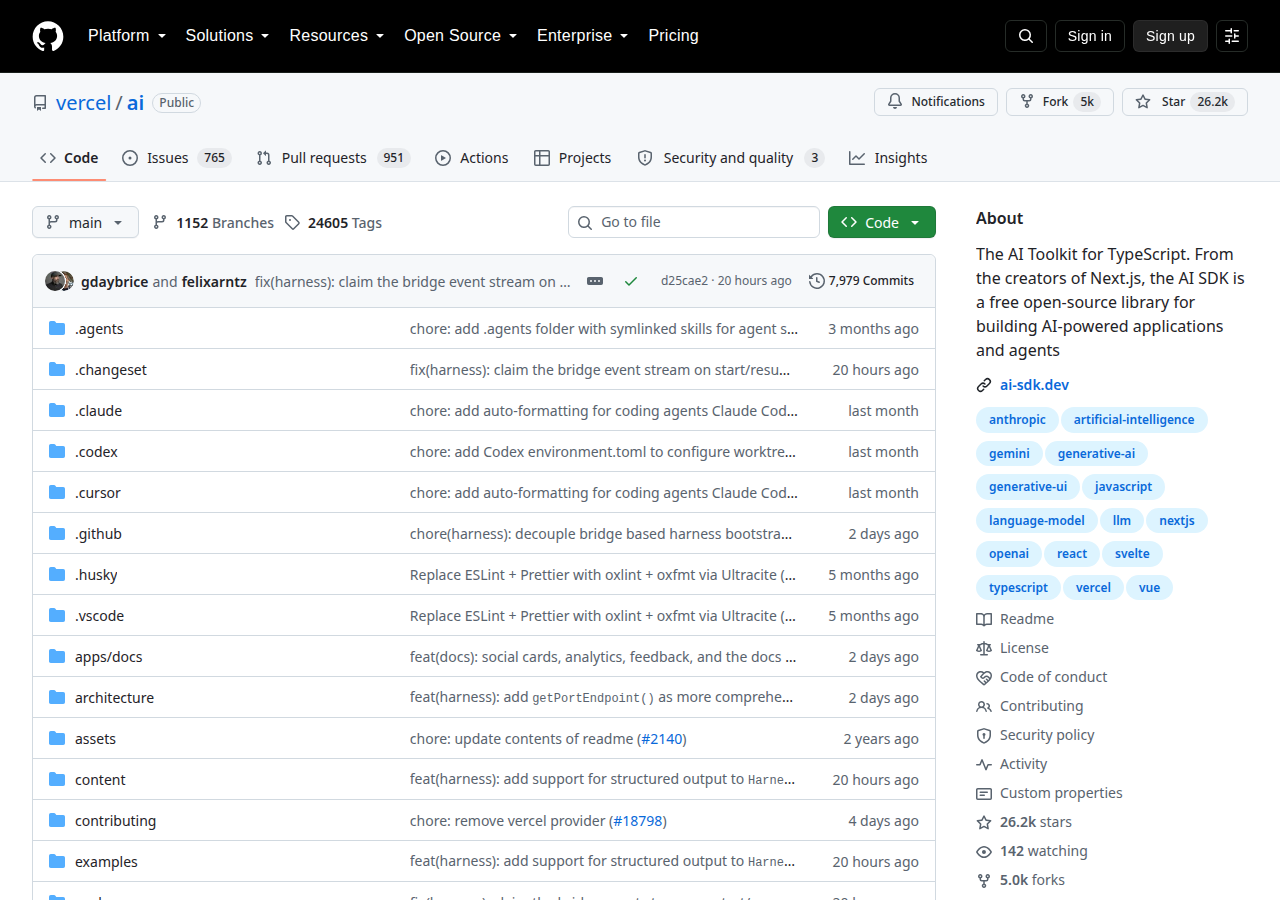Click the GitHub logo home icon
The width and height of the screenshot is (1280, 900).
48,36
